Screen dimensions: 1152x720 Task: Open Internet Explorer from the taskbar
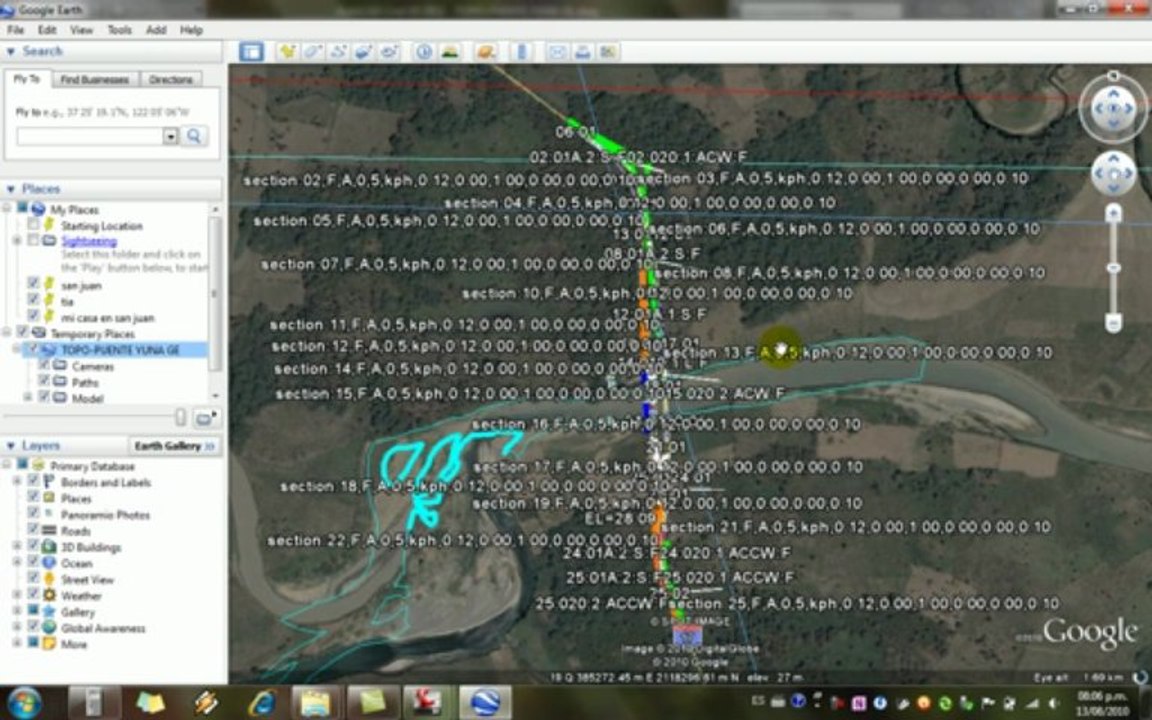click(x=262, y=702)
